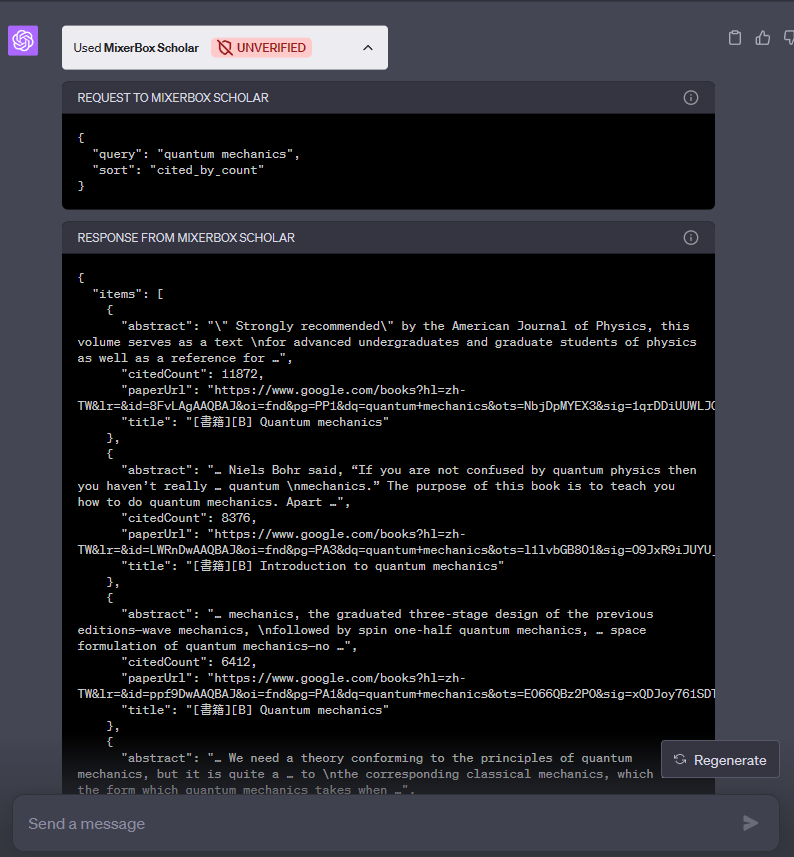Click the paperUrl containing id=8FvLAgAAQBAJ

pos(396,398)
